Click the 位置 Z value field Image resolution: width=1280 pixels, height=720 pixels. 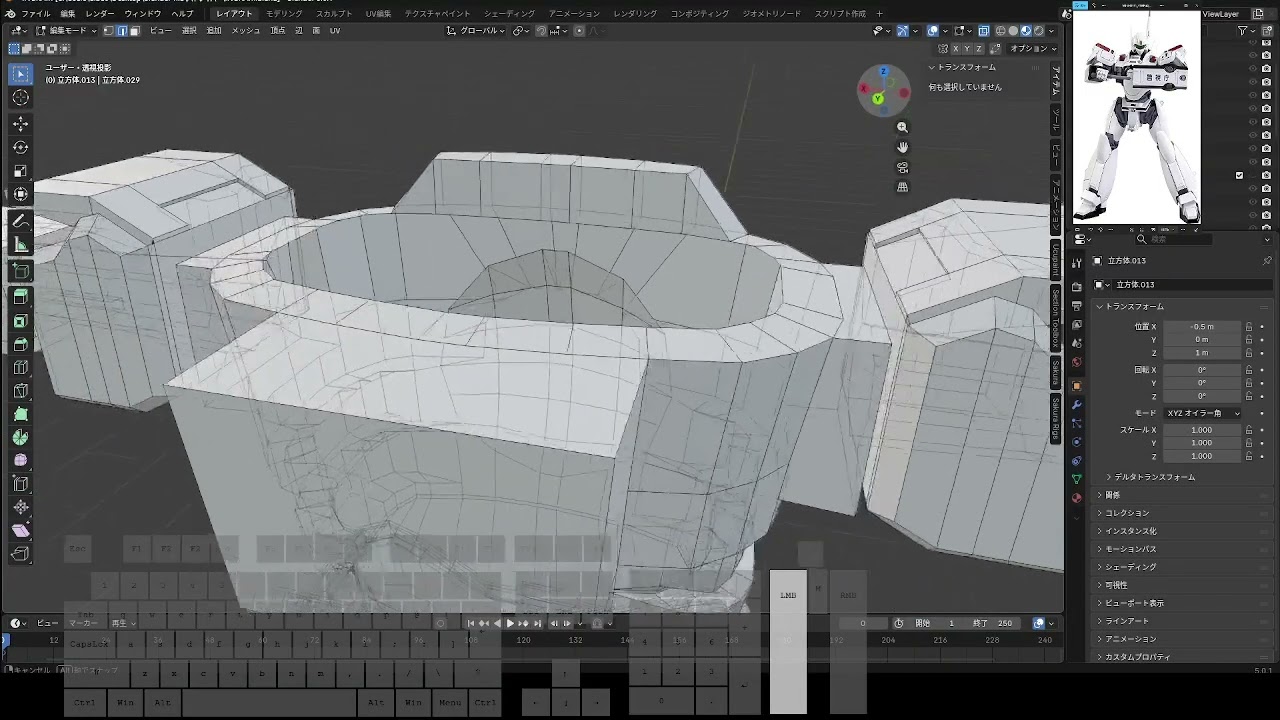[x=1202, y=353]
